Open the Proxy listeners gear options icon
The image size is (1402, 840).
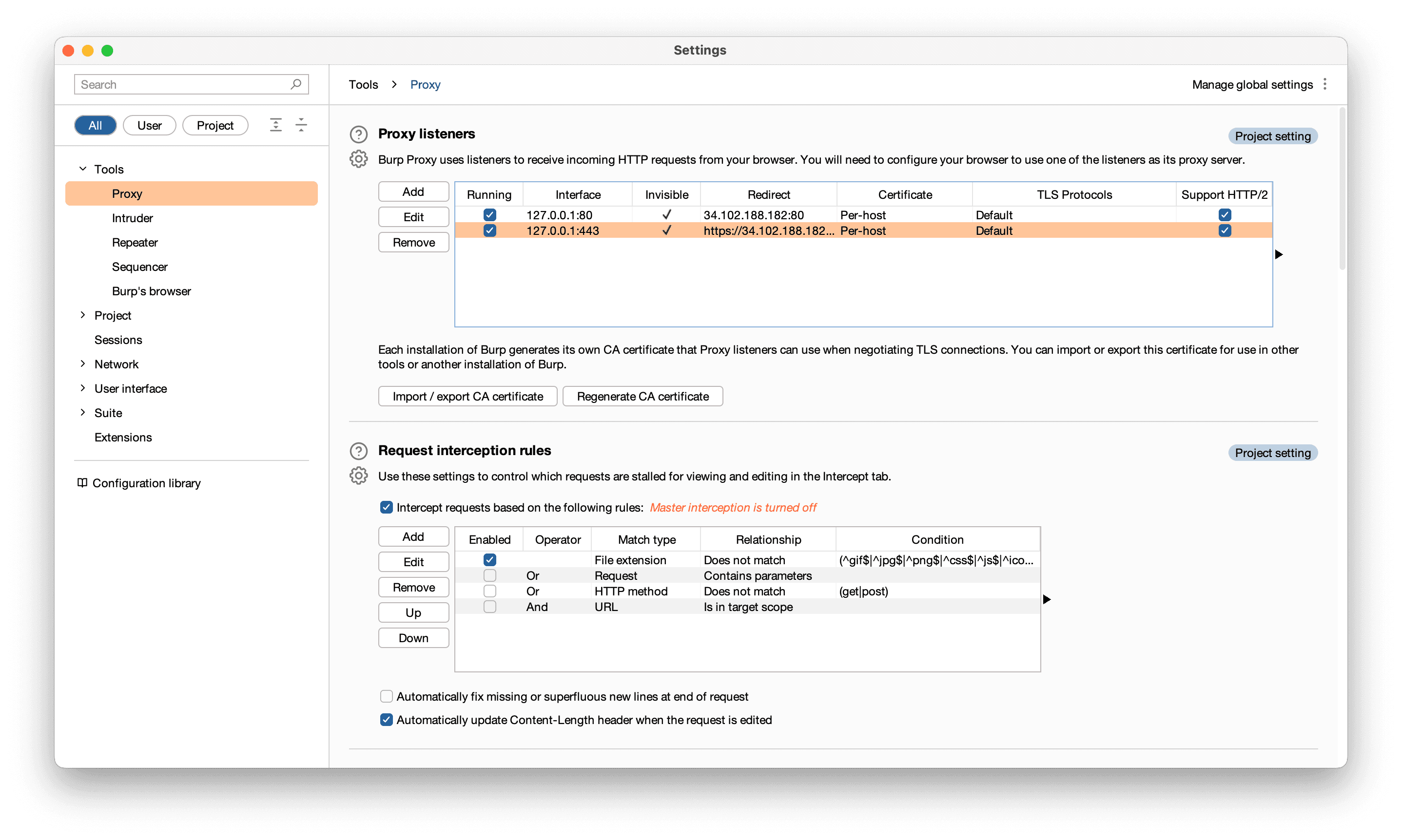358,159
